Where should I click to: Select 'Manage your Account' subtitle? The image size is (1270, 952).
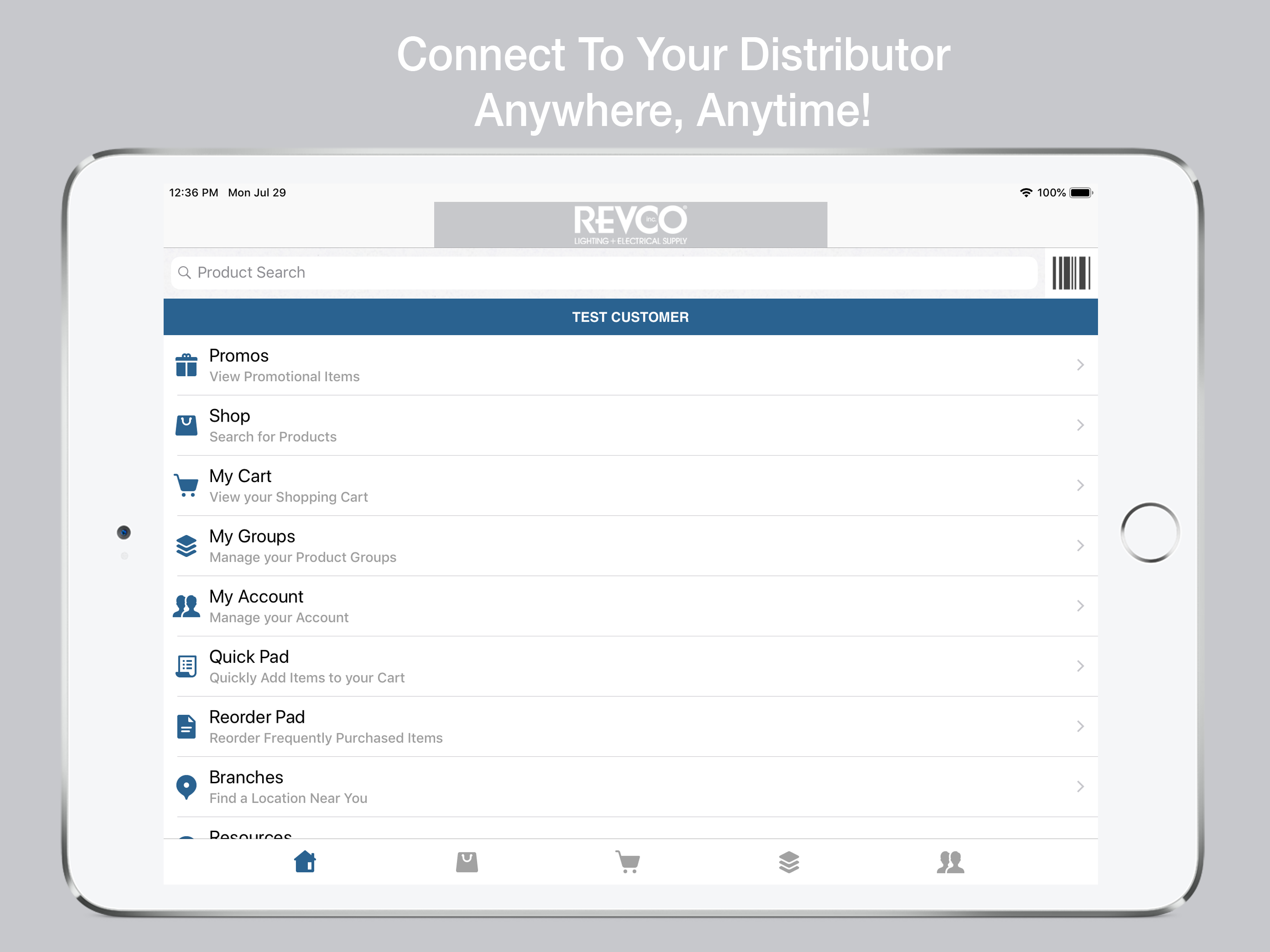[x=279, y=618]
